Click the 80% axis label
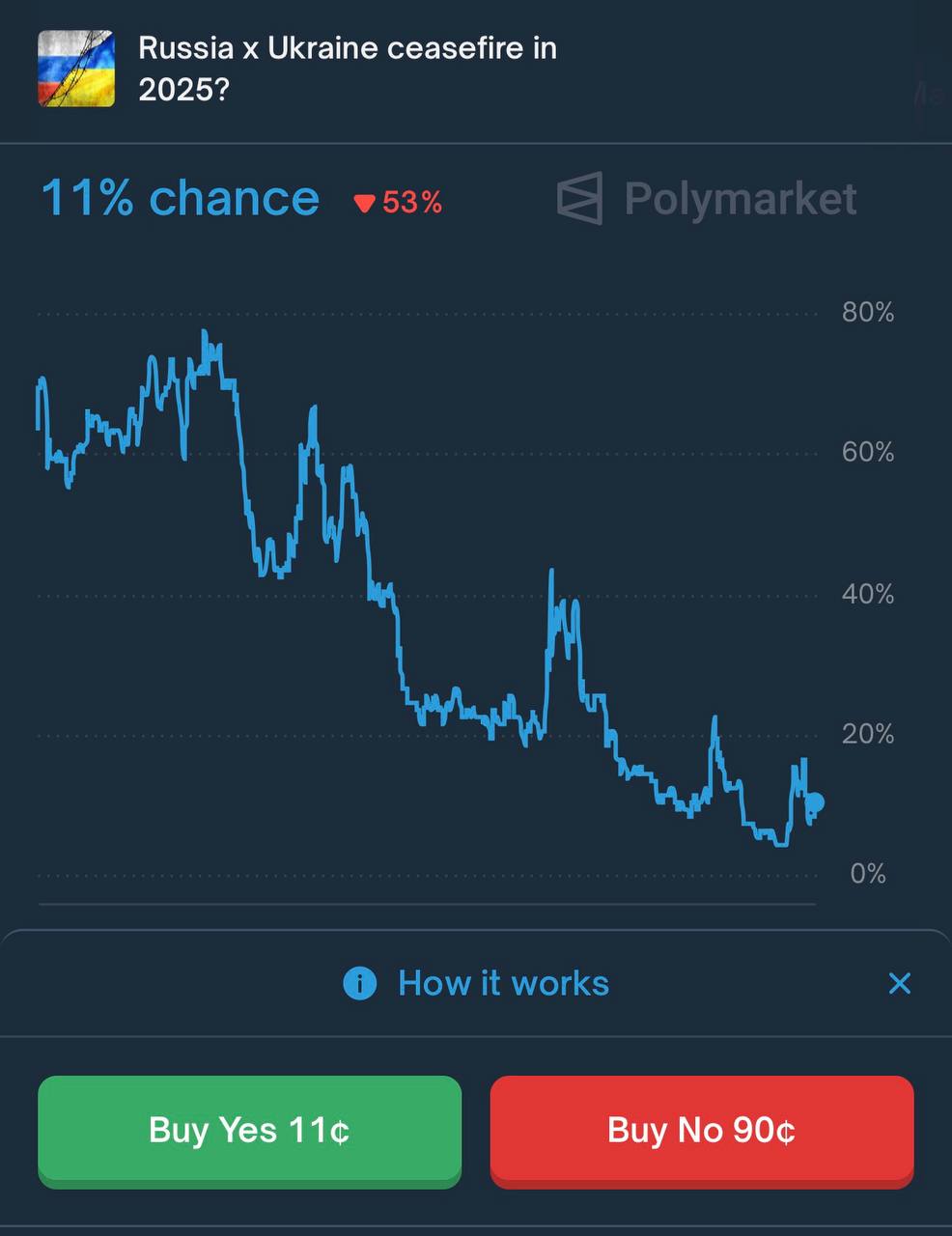Viewport: 952px width, 1236px height. 868,312
